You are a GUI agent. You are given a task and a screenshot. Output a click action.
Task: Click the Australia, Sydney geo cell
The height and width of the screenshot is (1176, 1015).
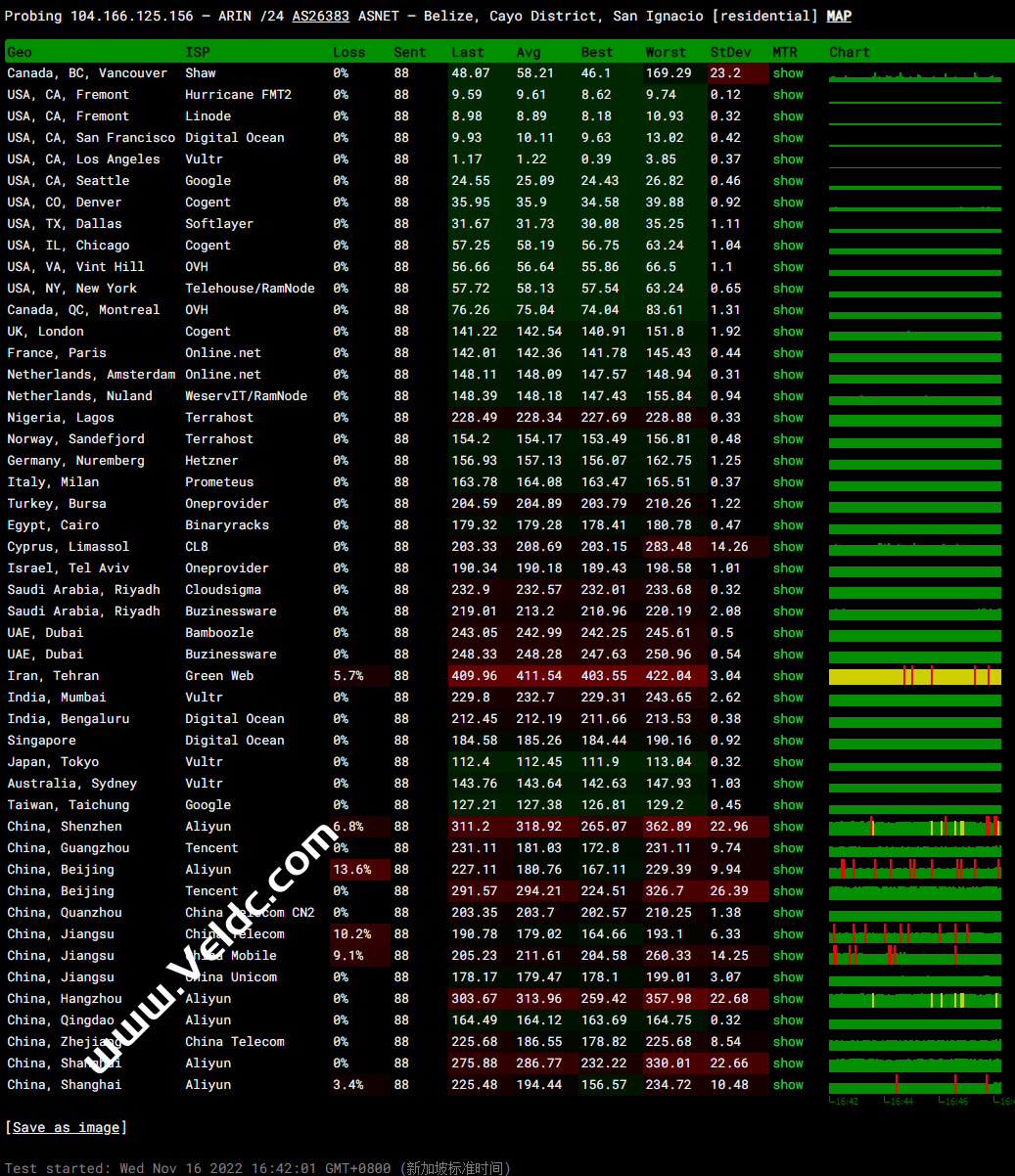(72, 784)
